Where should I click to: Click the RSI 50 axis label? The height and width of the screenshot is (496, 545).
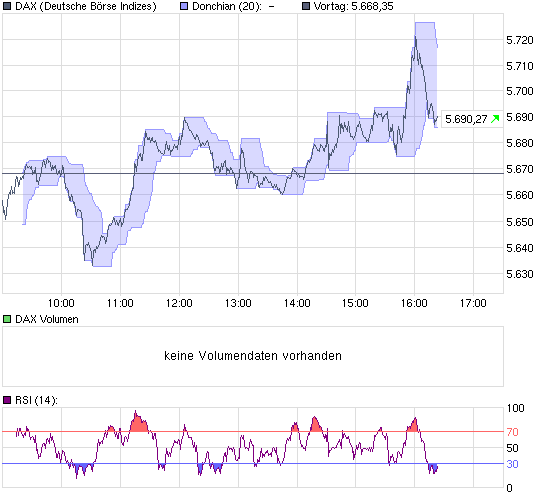[x=513, y=448]
